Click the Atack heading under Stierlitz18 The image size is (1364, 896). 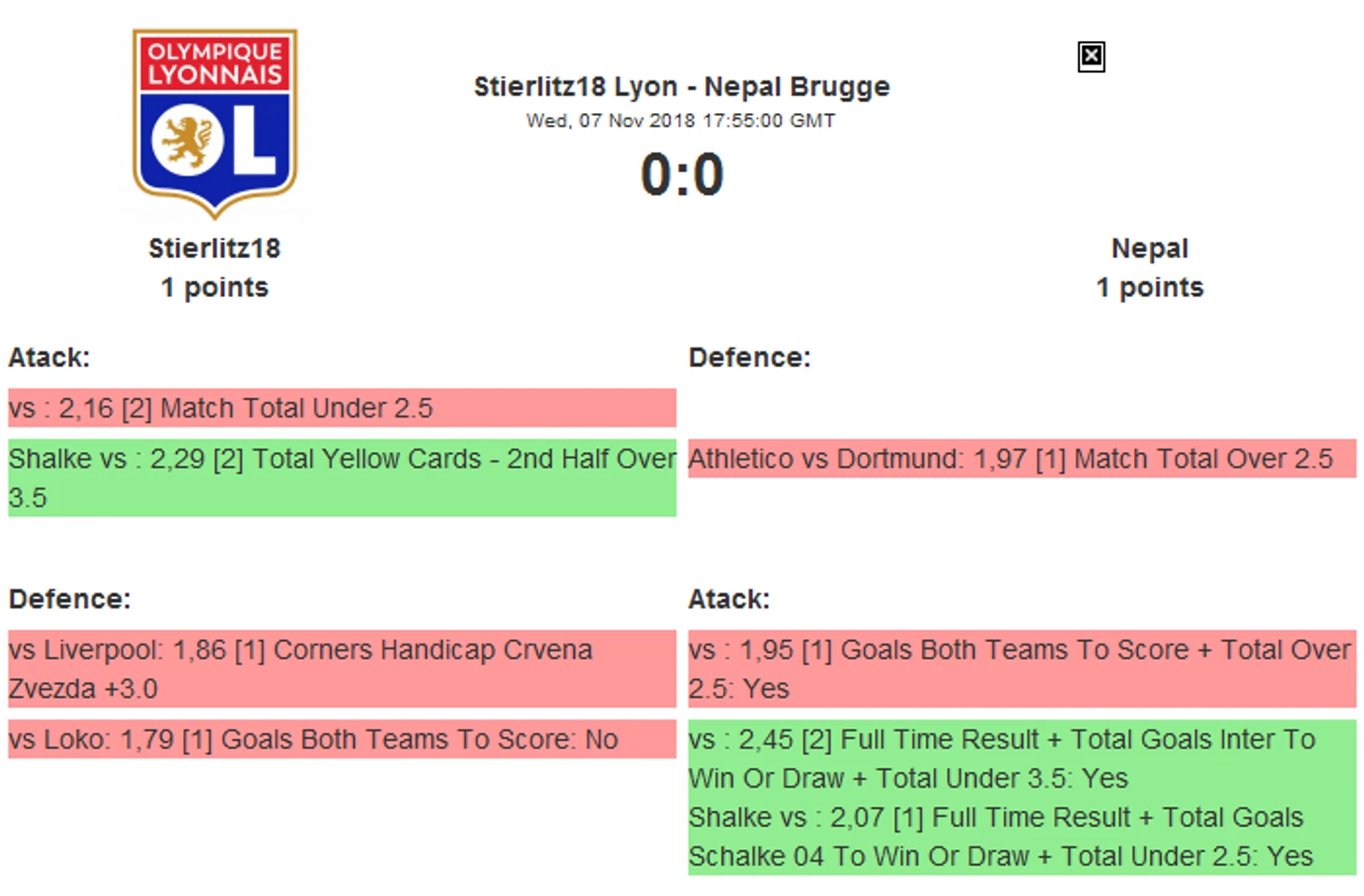click(x=50, y=358)
